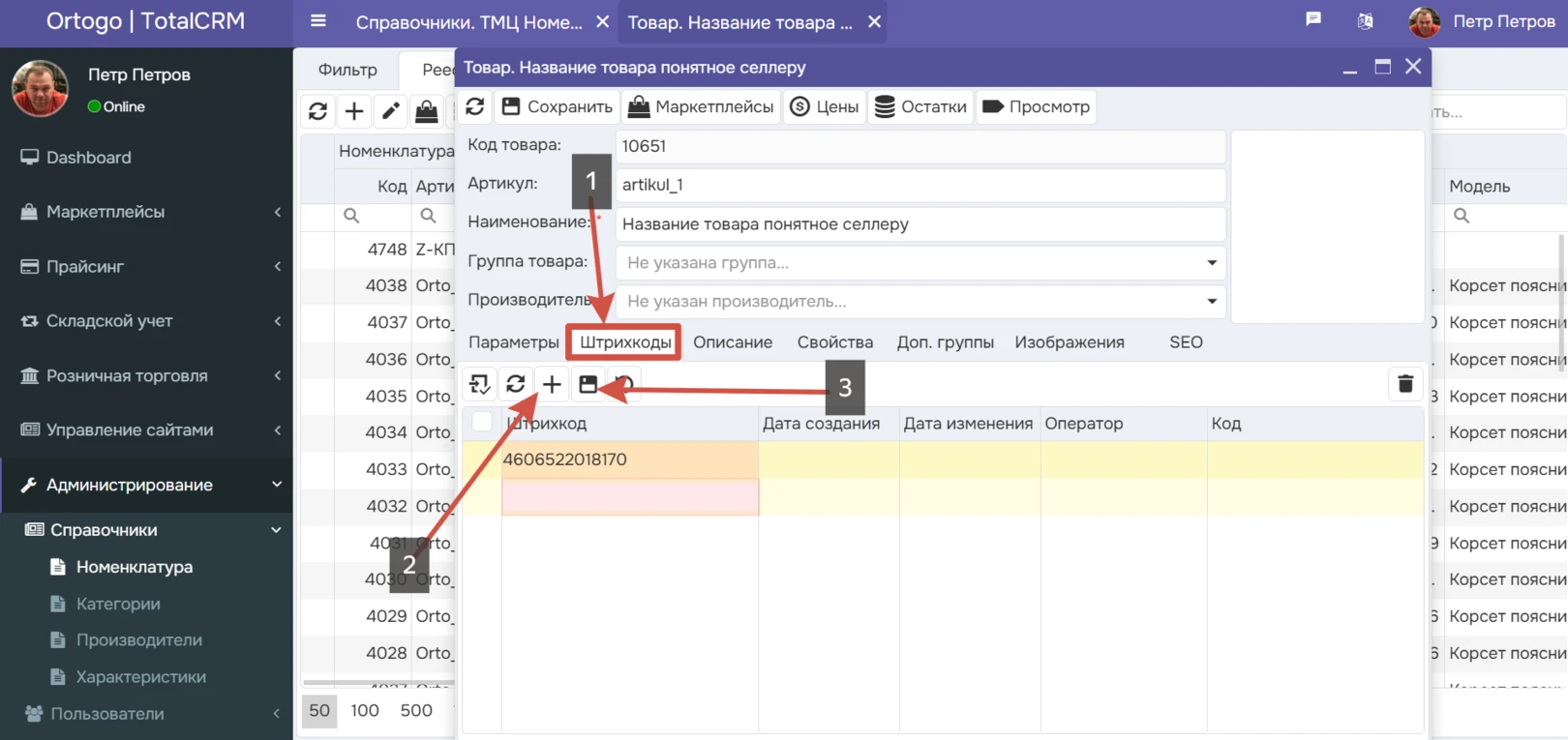Set page size to 100 in the background list
The image size is (1568, 740).
[x=365, y=711]
